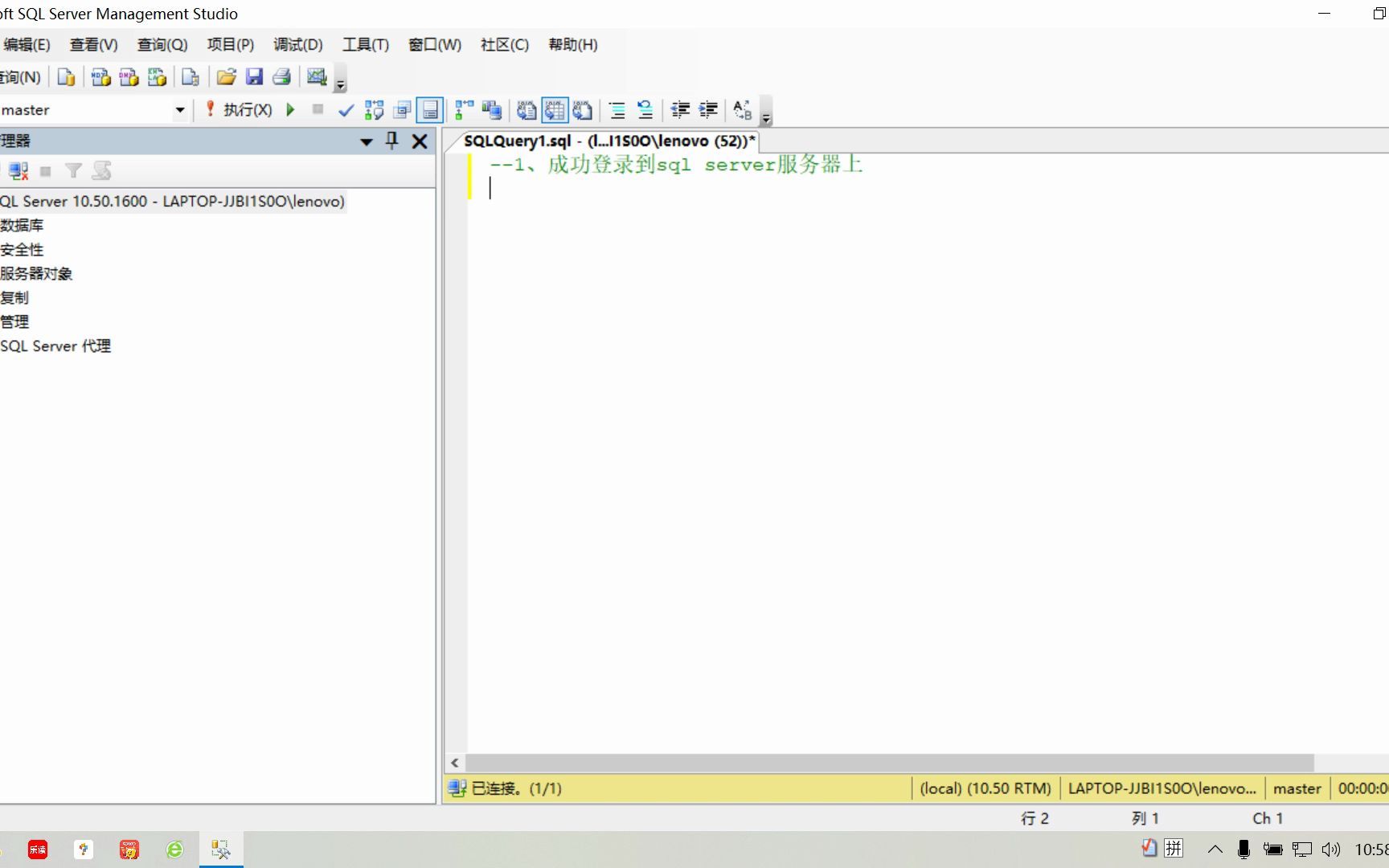Screen dimensions: 1389x868
Task: Open the 调试(D) menu
Action: pos(298,45)
